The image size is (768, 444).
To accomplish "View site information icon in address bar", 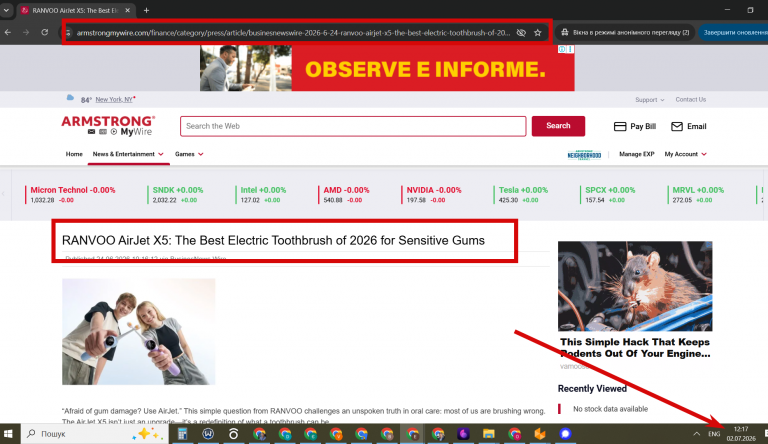I will (x=69, y=33).
